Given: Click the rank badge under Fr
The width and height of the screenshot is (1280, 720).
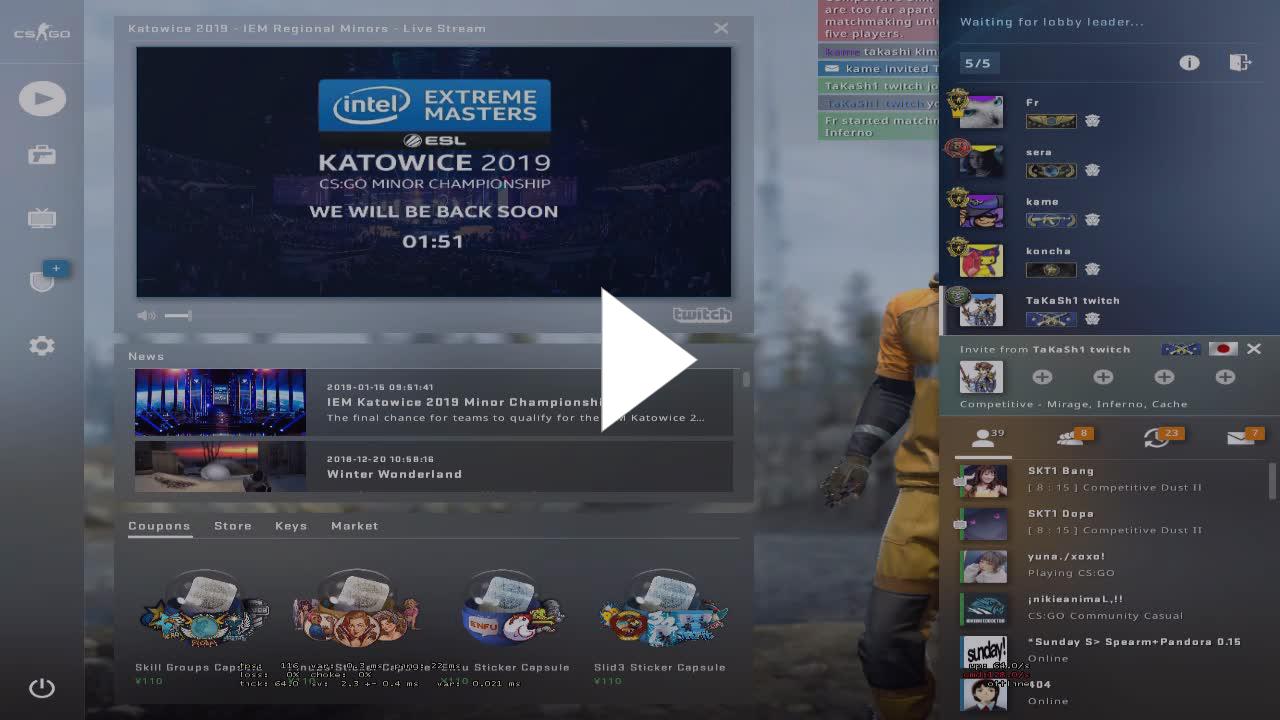Looking at the screenshot, I should point(1051,121).
